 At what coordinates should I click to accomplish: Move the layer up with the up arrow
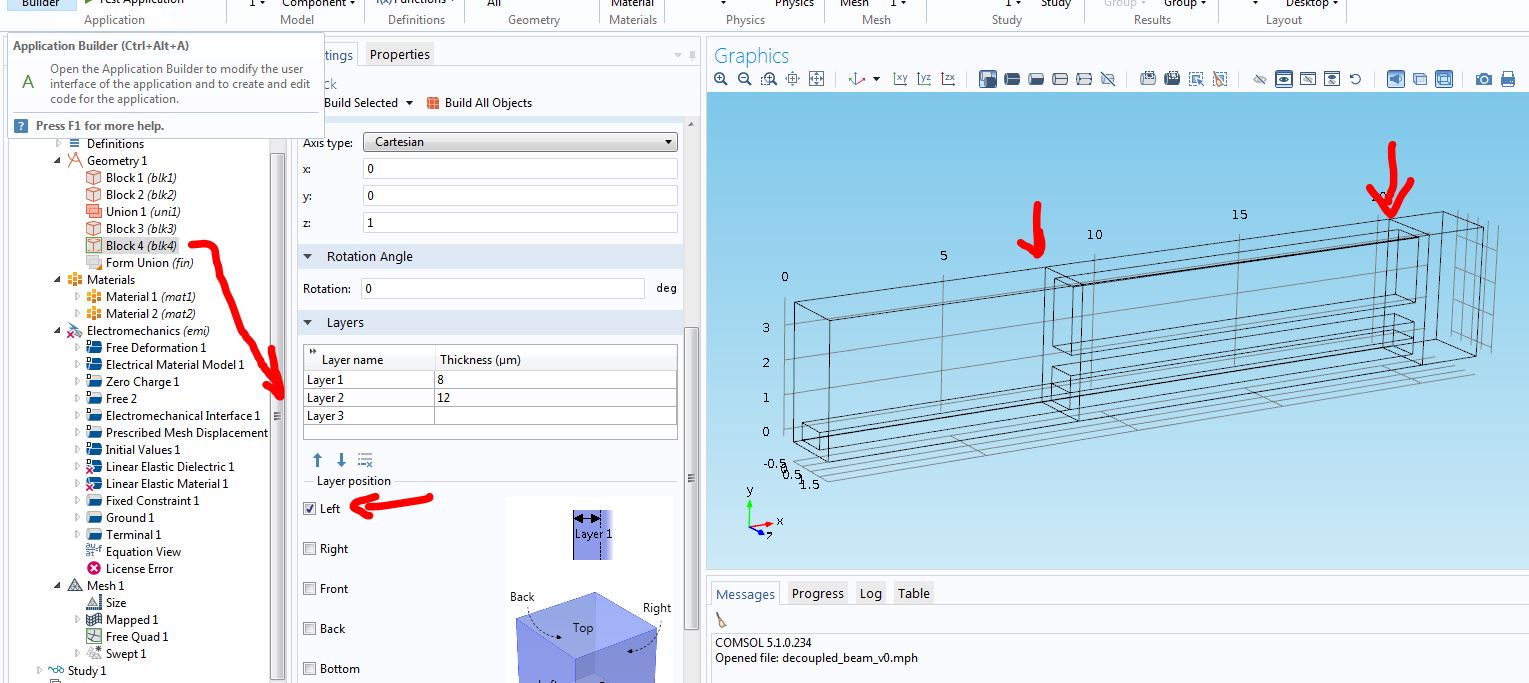point(318,460)
